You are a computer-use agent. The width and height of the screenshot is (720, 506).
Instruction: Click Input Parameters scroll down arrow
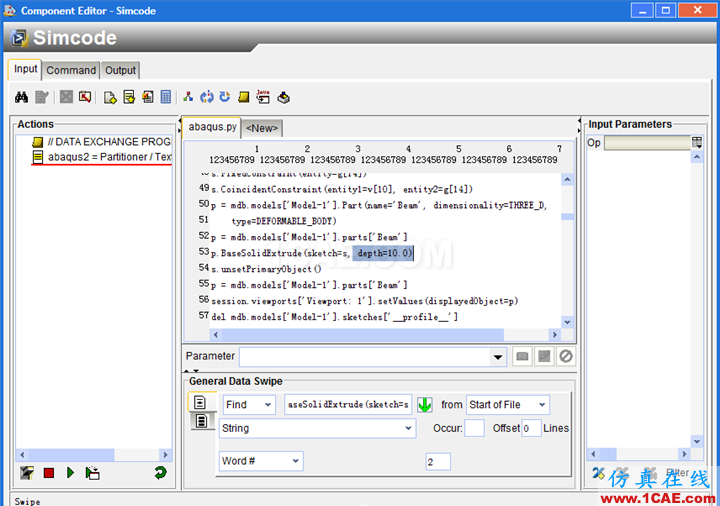[697, 442]
